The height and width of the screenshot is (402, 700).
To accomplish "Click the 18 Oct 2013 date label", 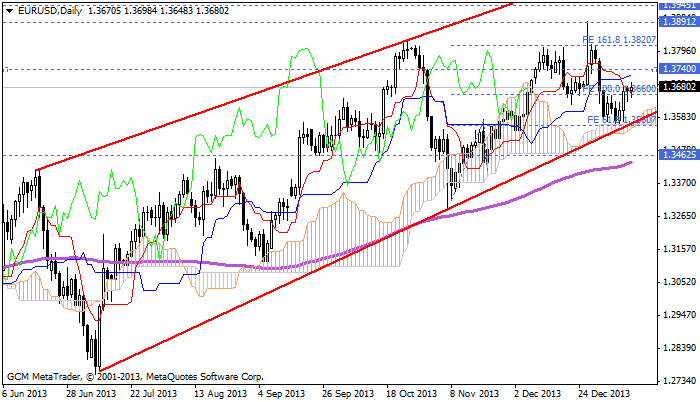I will click(x=412, y=394).
